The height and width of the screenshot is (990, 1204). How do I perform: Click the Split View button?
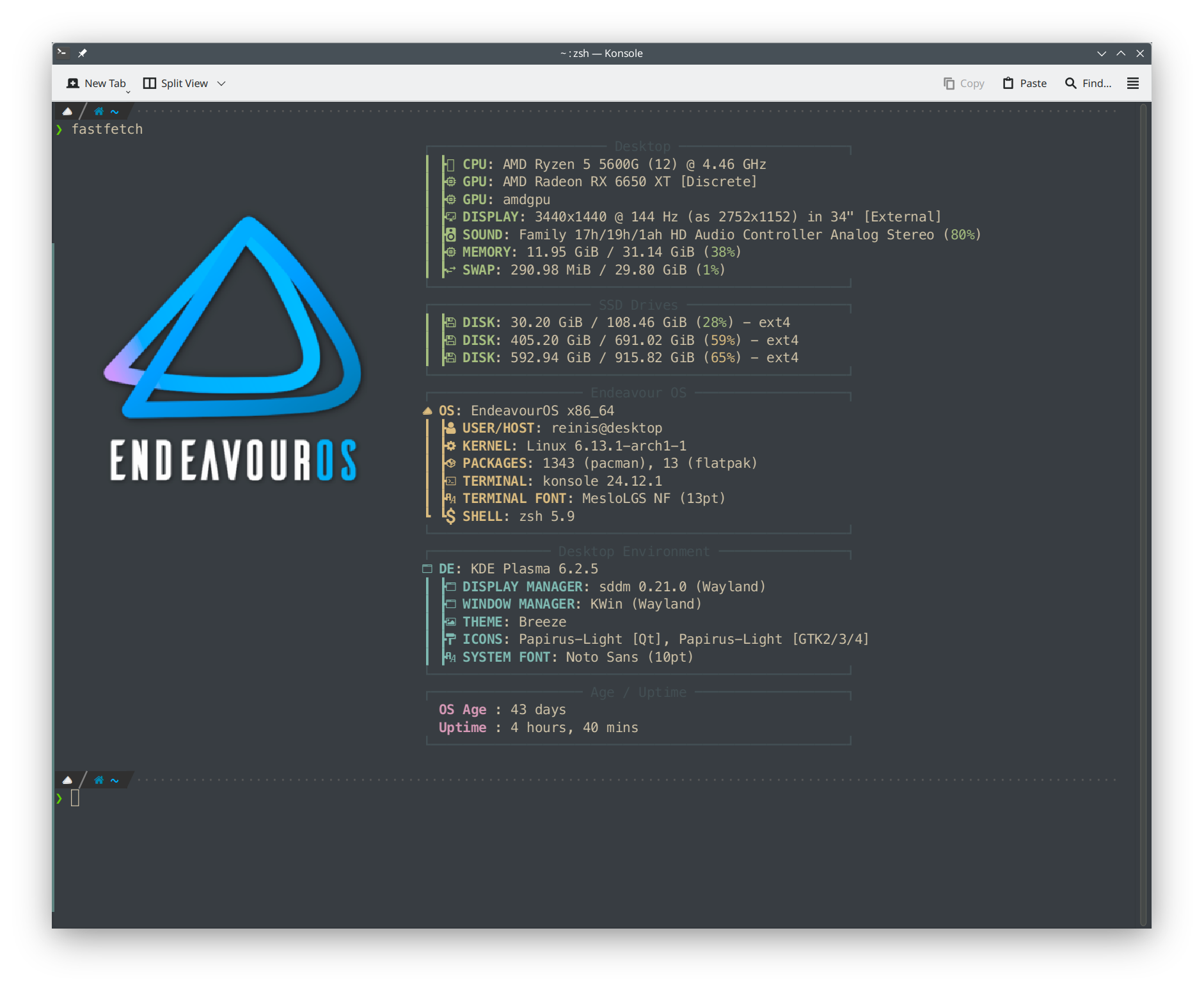coord(176,83)
